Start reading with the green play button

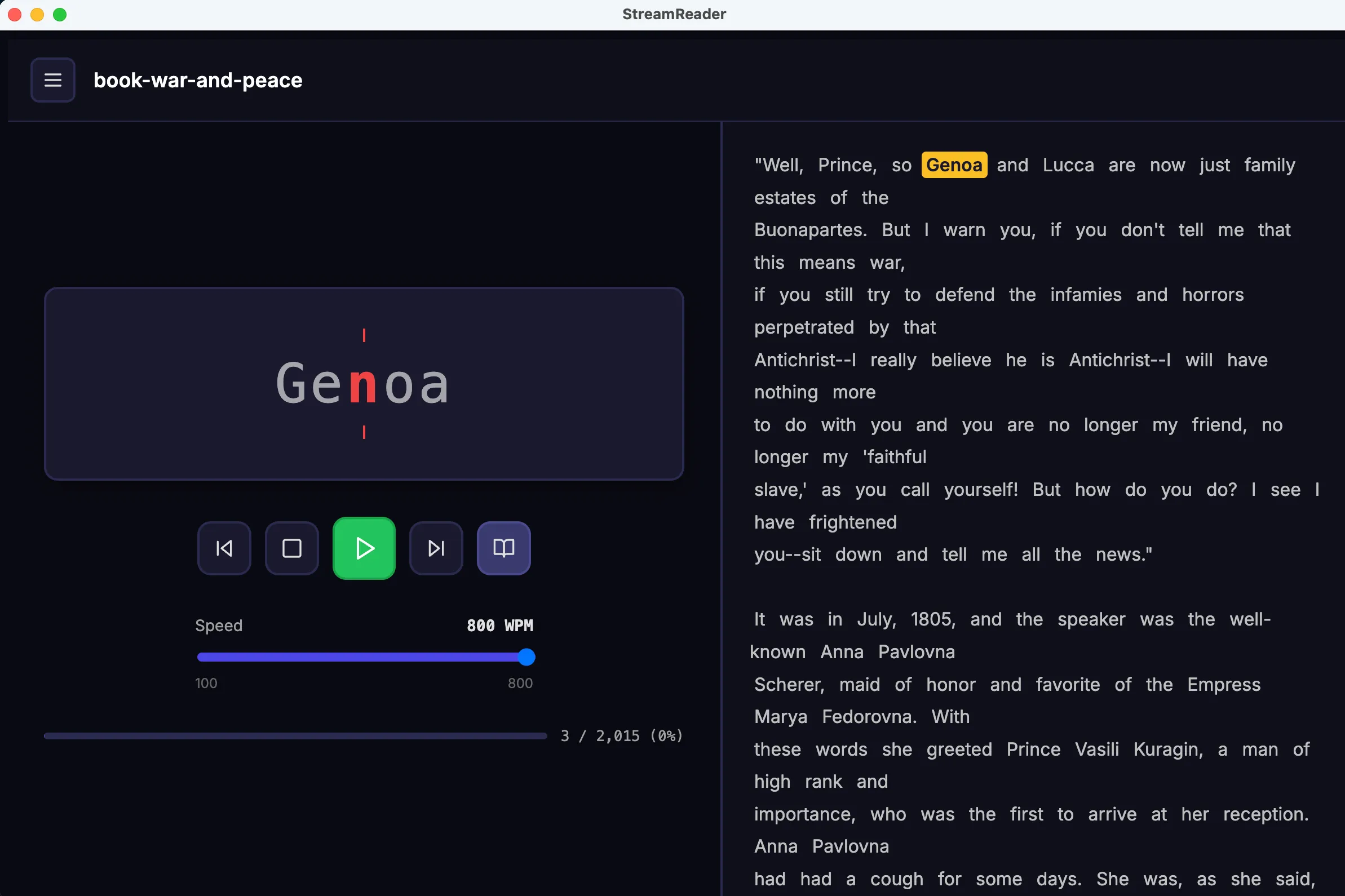(x=364, y=548)
